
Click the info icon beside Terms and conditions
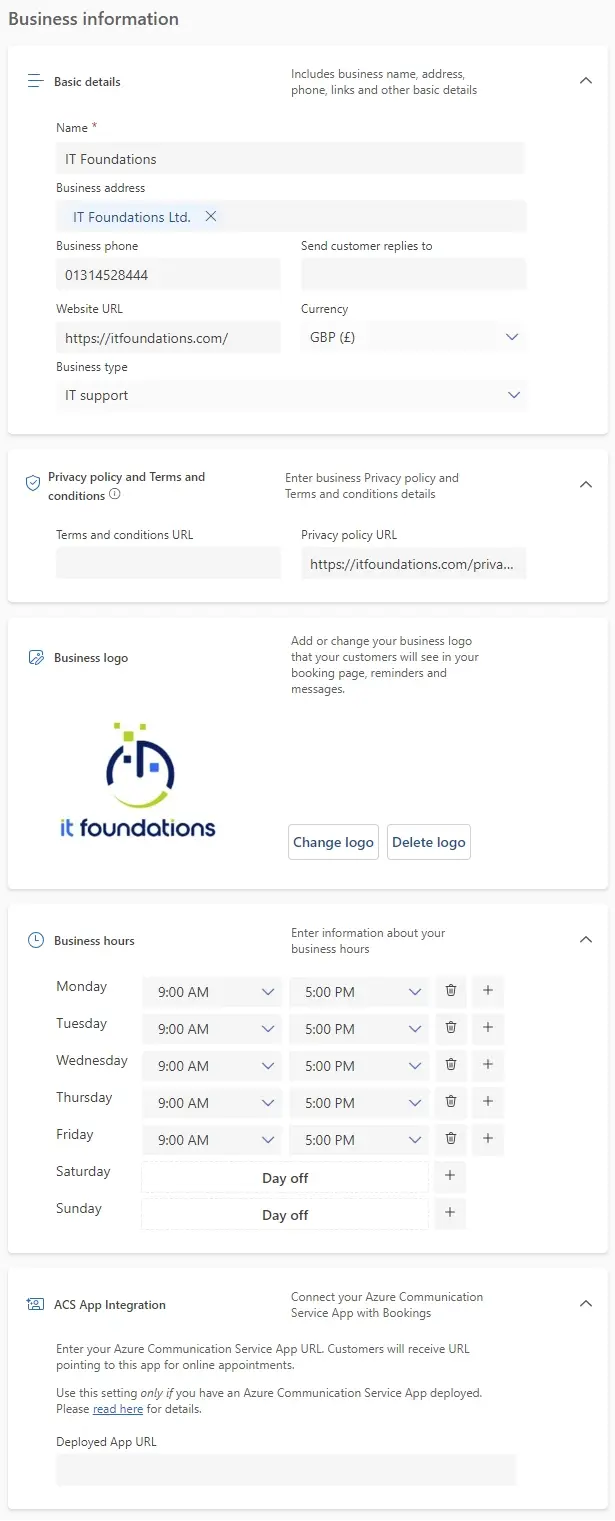tap(115, 494)
